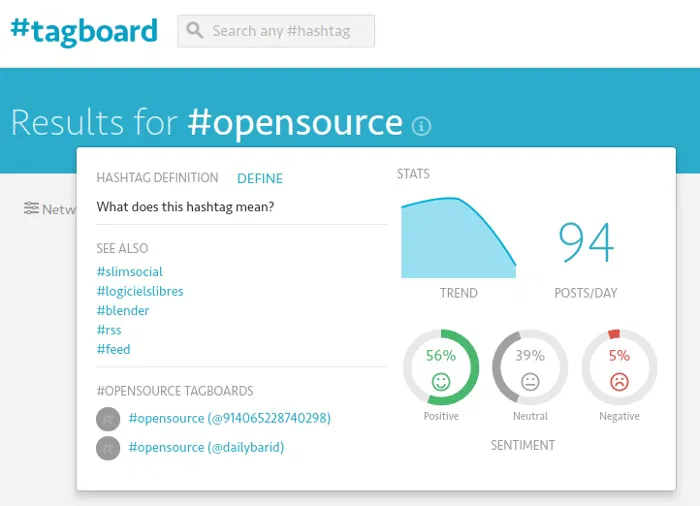Open the #blender hashtag link

(x=123, y=310)
